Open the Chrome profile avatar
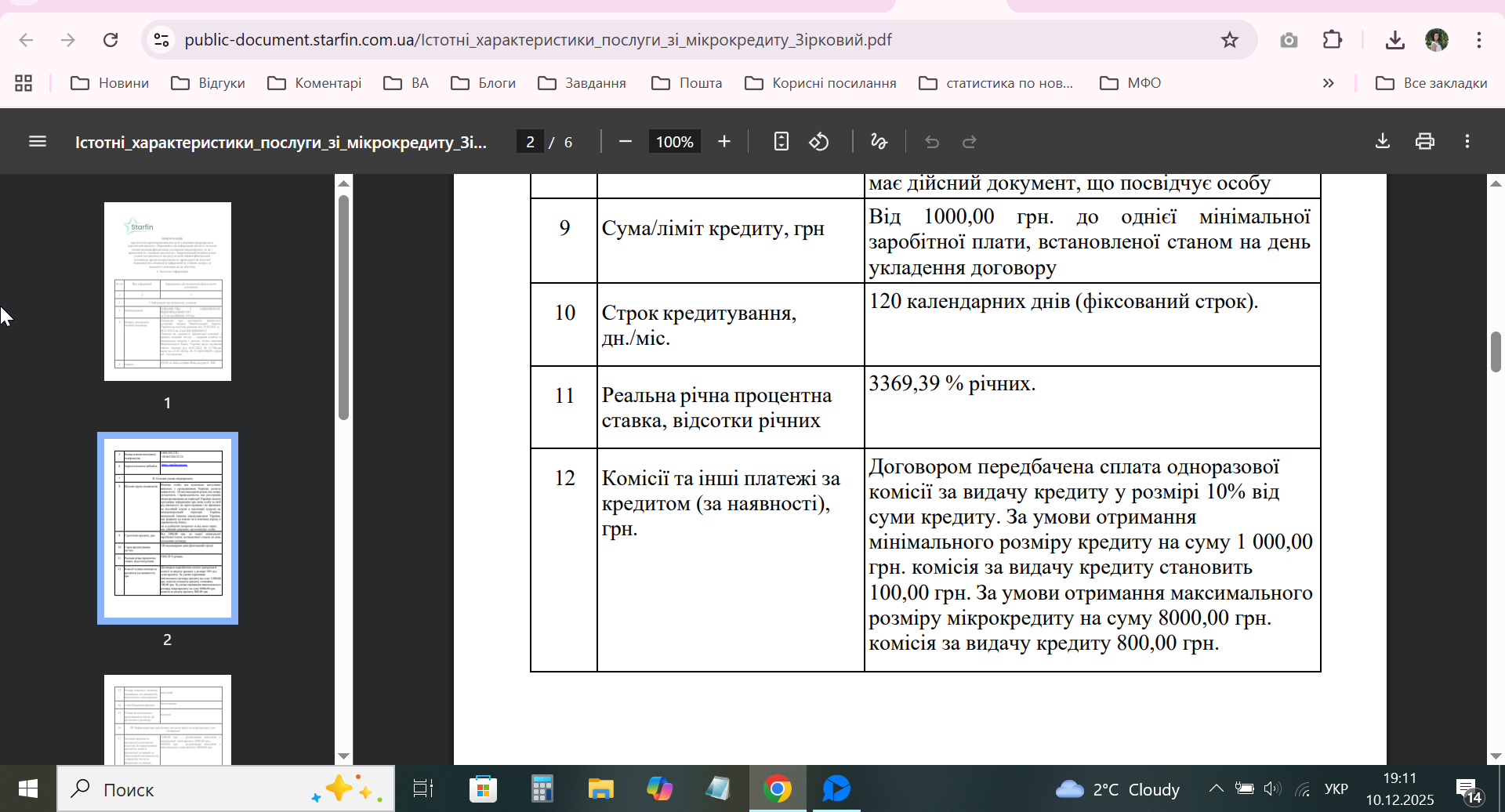The image size is (1505, 812). [1437, 40]
